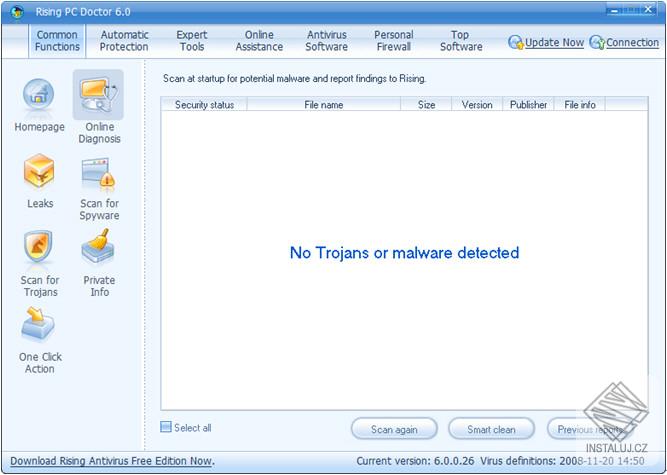
Task: Click the Scan again button
Action: click(x=394, y=429)
